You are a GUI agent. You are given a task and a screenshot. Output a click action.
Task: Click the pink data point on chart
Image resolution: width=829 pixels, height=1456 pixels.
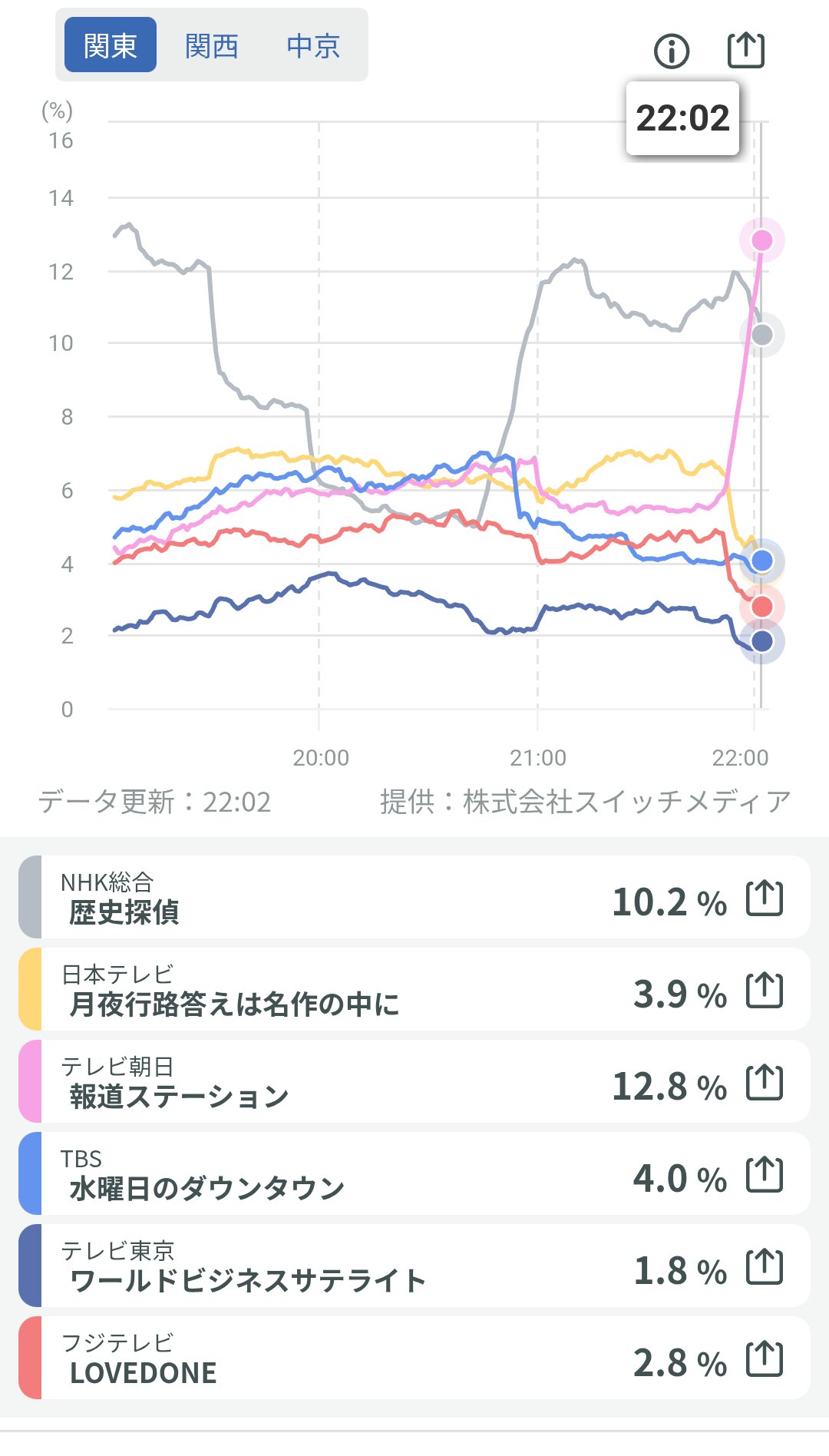[x=761, y=240]
